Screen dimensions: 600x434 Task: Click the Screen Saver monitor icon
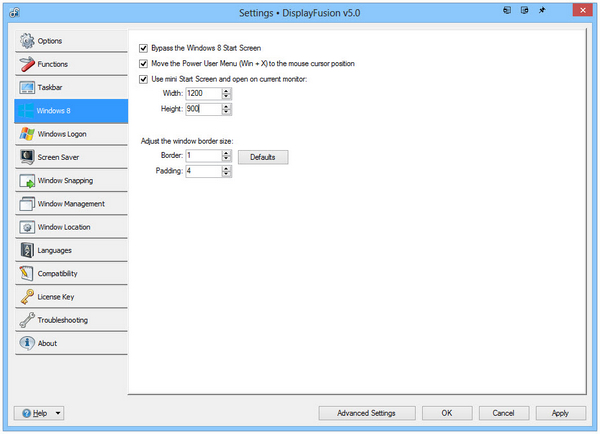click(27, 157)
